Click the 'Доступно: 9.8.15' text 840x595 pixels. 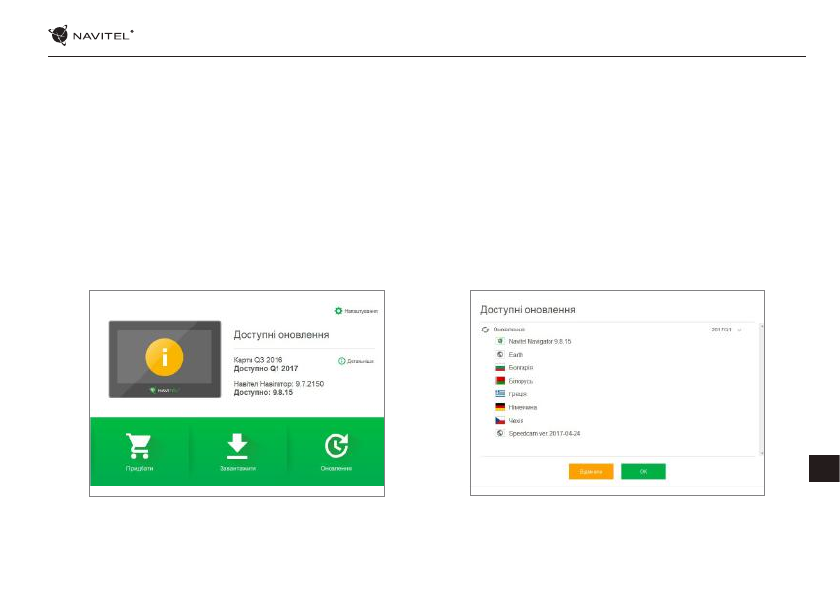(x=263, y=393)
